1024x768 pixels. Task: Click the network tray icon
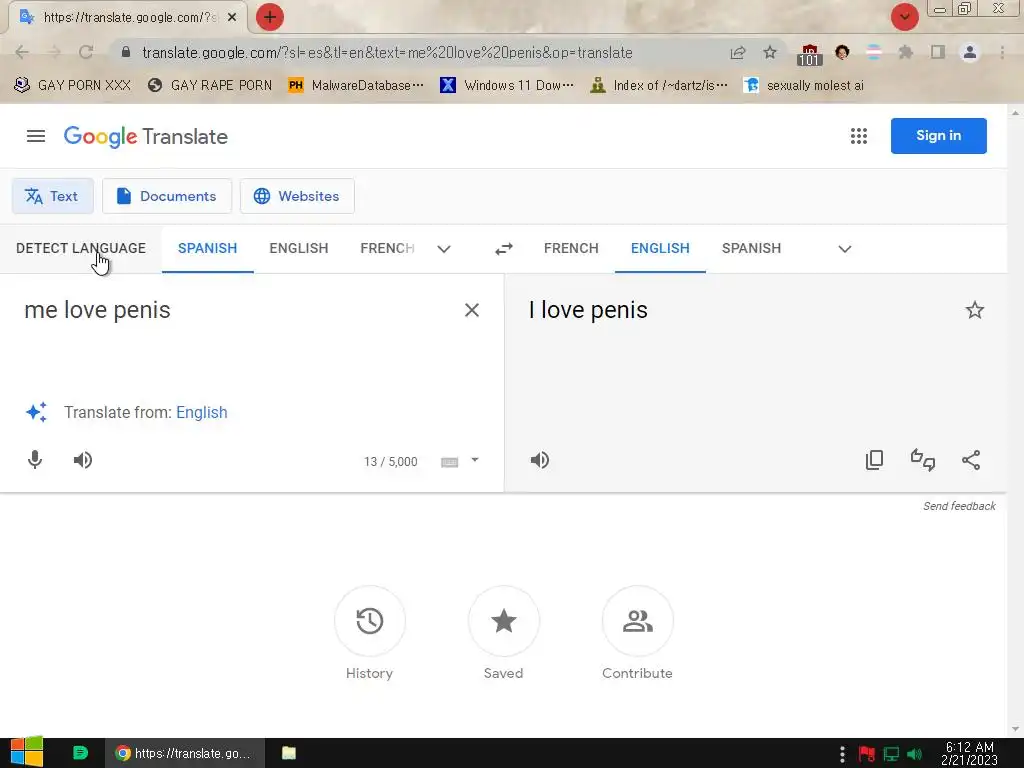coord(891,754)
